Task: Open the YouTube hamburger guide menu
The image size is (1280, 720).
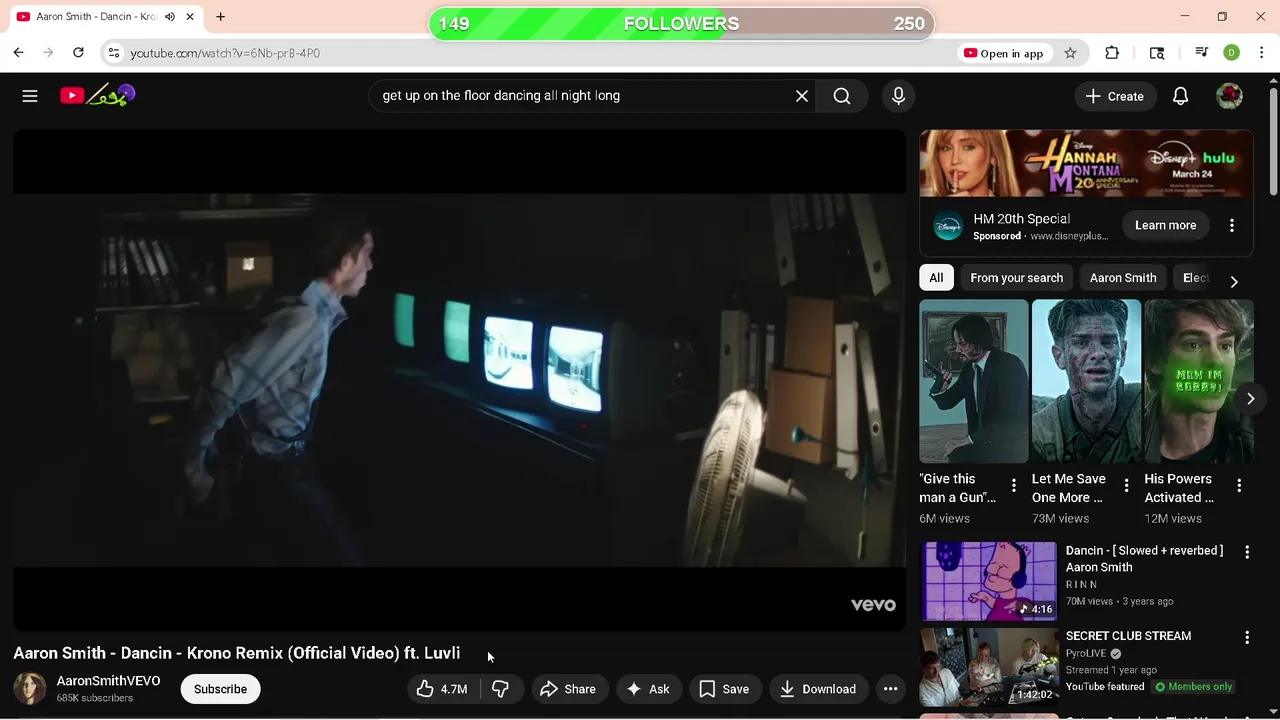Action: (x=30, y=96)
